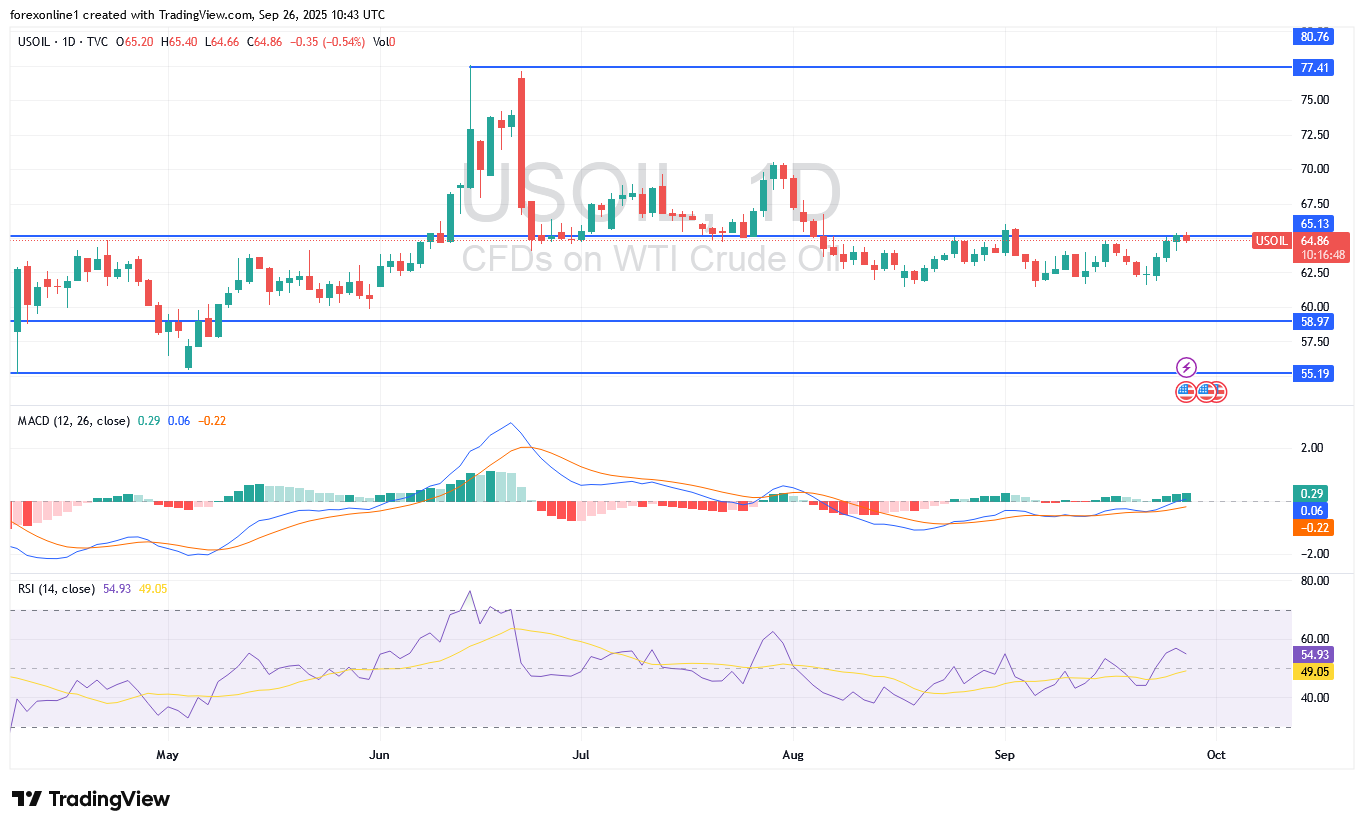Click the 80.76 price label at top
The width and height of the screenshot is (1364, 829).
tap(1314, 37)
